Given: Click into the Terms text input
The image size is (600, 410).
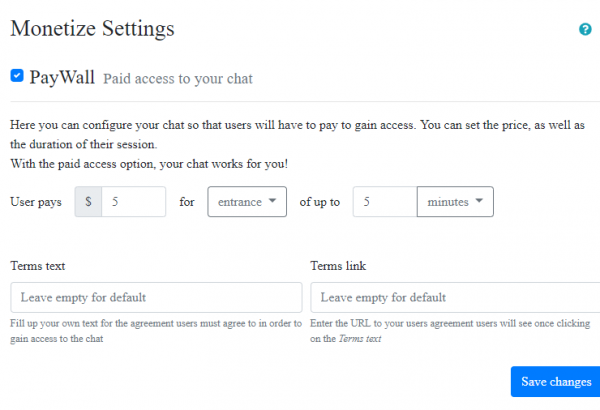Looking at the screenshot, I should (x=156, y=297).
